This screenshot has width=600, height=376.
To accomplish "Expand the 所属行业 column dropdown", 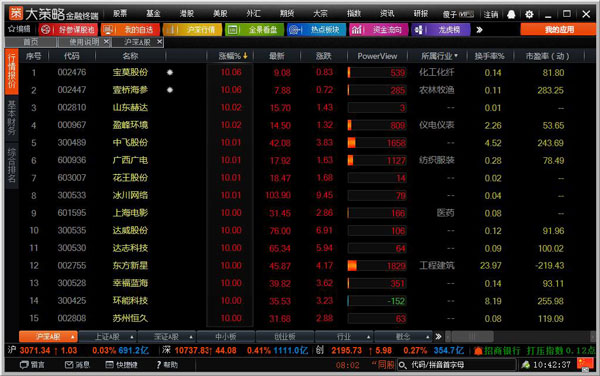I will click(456, 56).
